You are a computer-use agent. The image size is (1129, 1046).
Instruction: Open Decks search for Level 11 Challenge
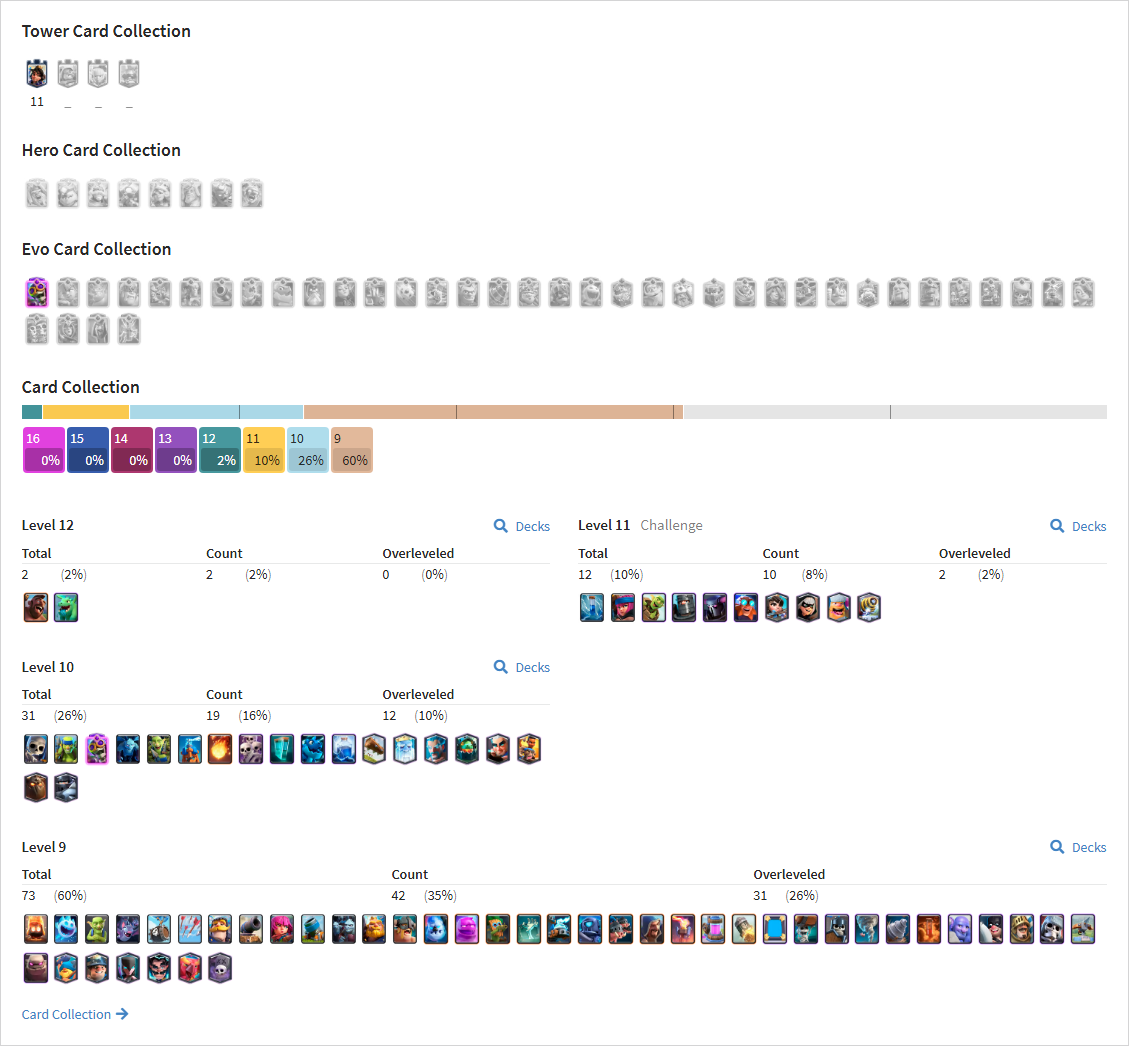[x=1078, y=526]
